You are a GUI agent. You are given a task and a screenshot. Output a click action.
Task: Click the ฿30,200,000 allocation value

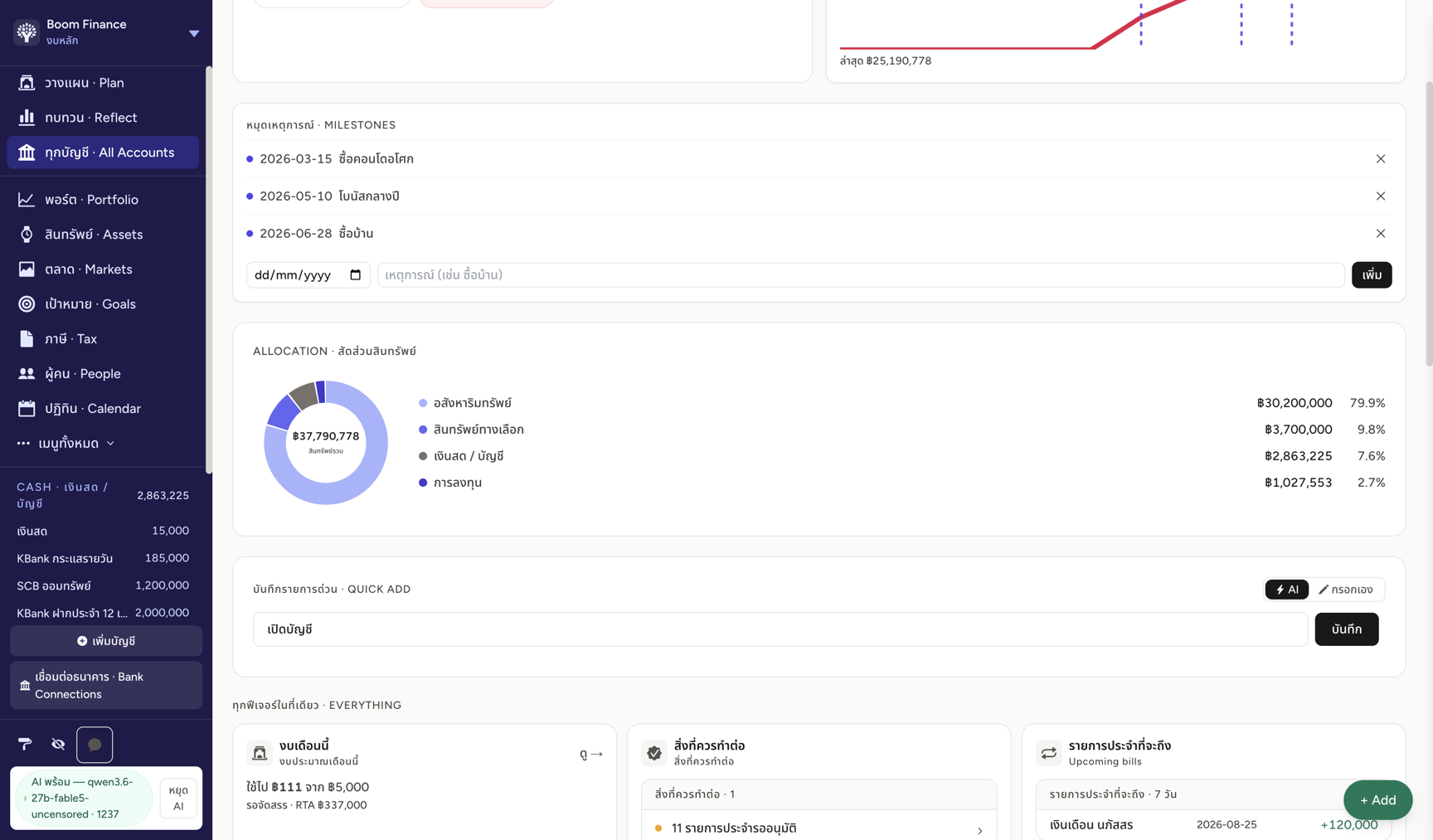tap(1295, 403)
